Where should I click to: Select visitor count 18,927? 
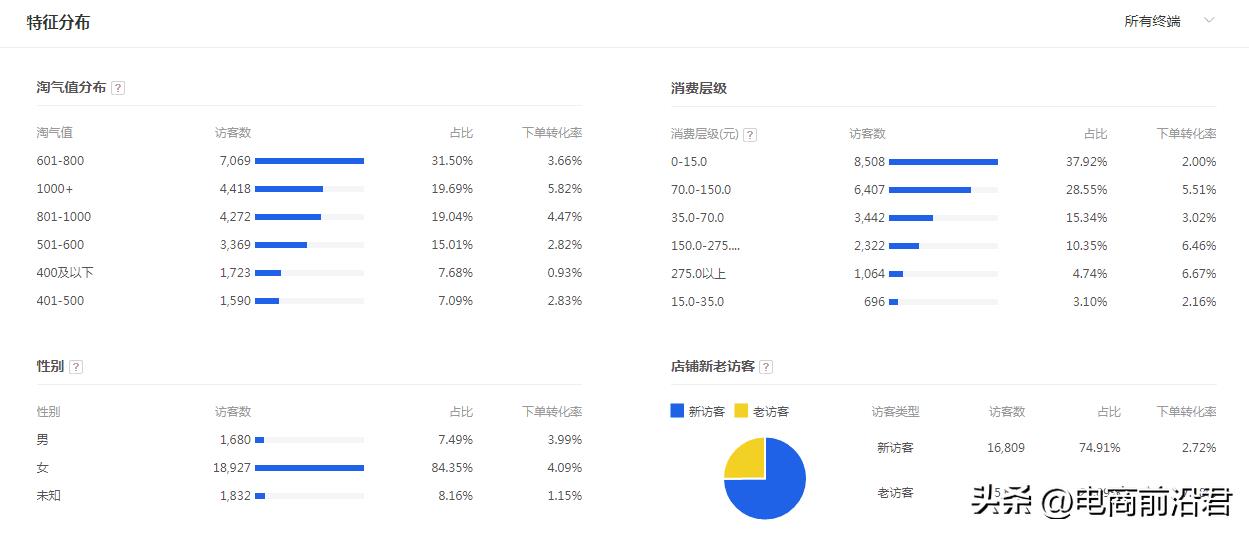click(232, 468)
